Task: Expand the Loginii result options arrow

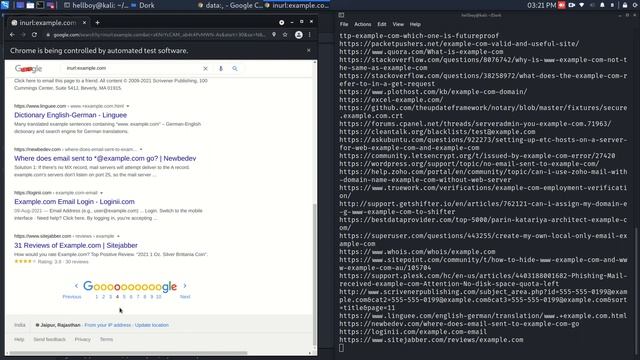Action: (101, 193)
